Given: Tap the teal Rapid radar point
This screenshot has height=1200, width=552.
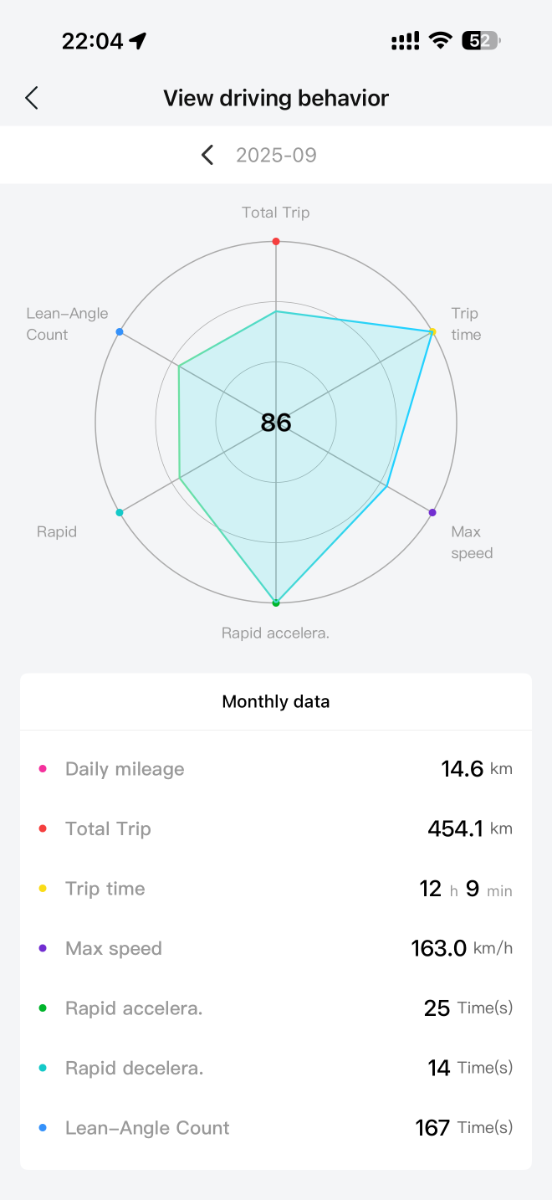Looking at the screenshot, I should [x=119, y=512].
